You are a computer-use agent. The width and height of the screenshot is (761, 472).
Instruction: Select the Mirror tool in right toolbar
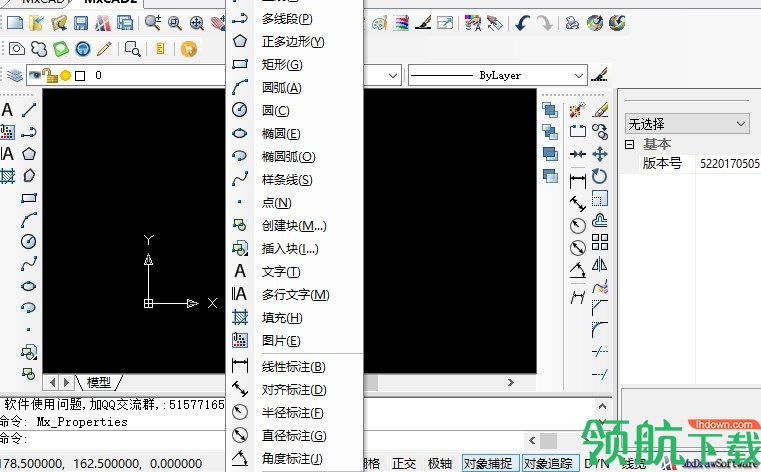[x=600, y=264]
